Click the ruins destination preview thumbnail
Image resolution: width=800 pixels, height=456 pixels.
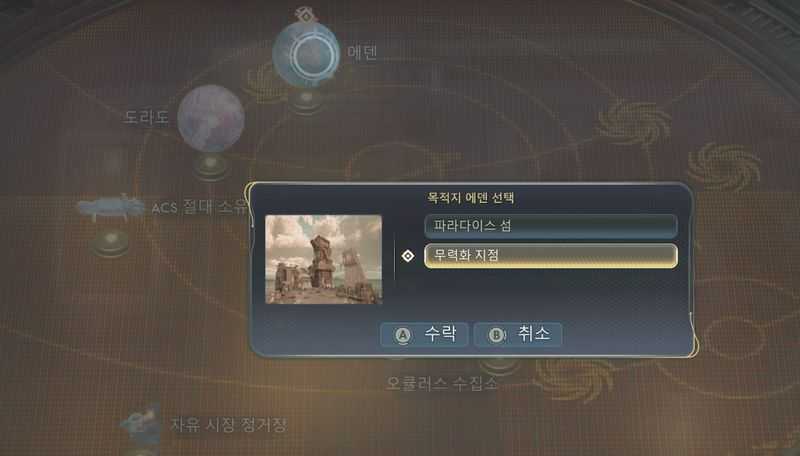pos(323,259)
